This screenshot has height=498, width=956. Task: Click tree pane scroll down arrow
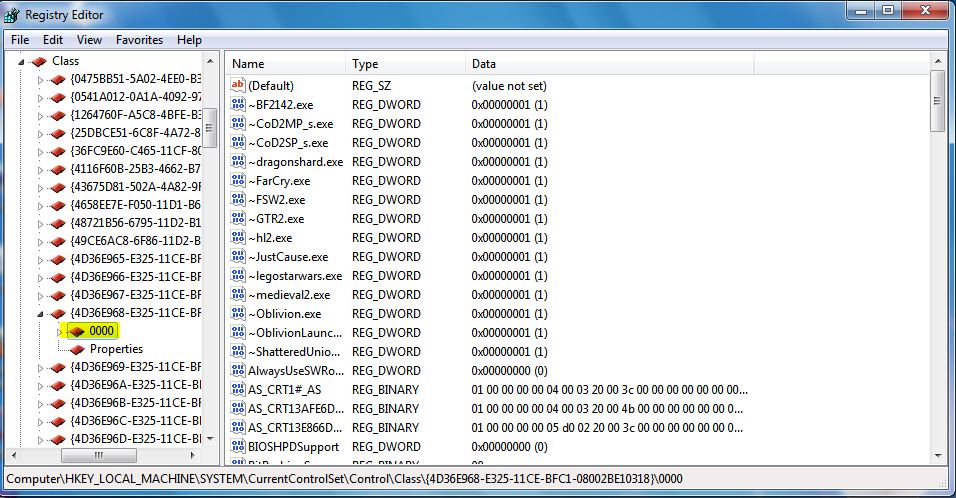pos(210,439)
